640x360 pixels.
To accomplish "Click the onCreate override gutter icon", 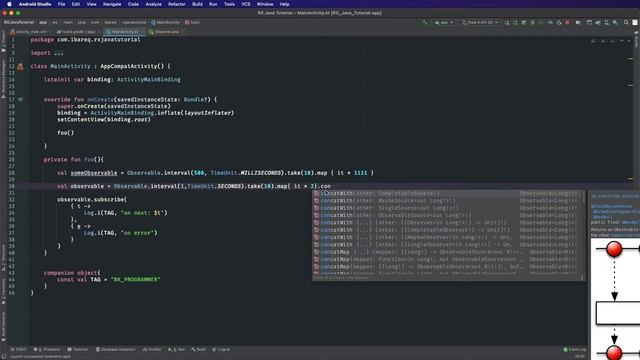I will tap(20, 100).
